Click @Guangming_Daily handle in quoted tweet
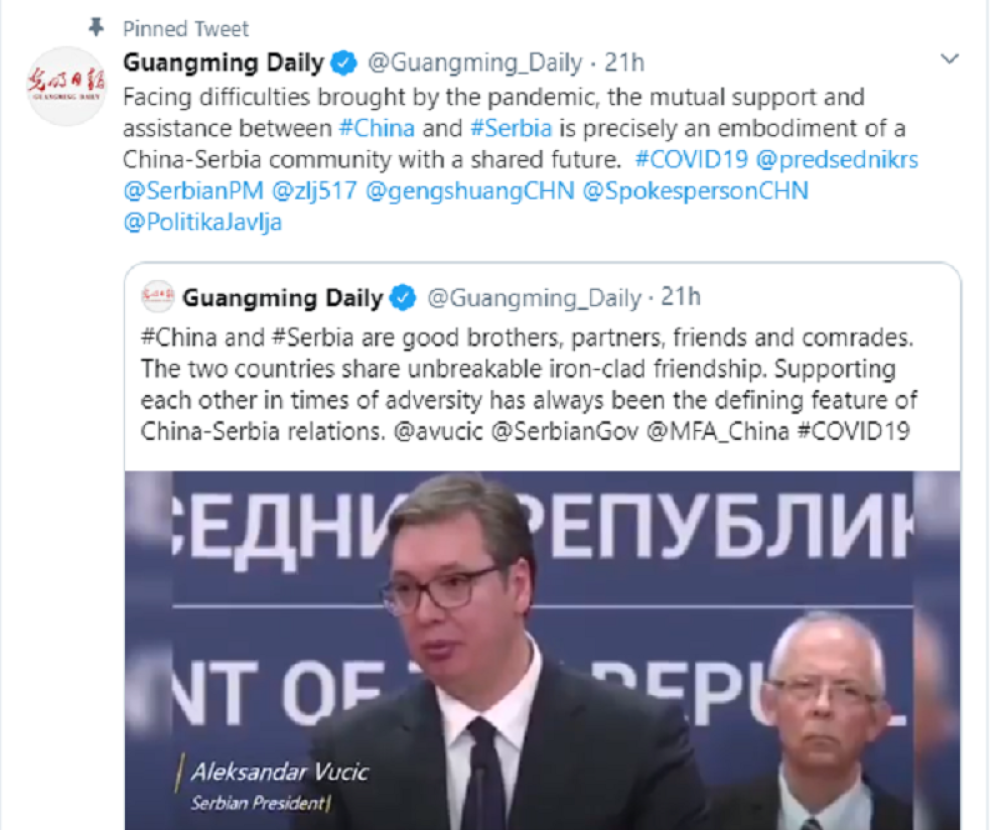The height and width of the screenshot is (830, 1000). (x=534, y=298)
